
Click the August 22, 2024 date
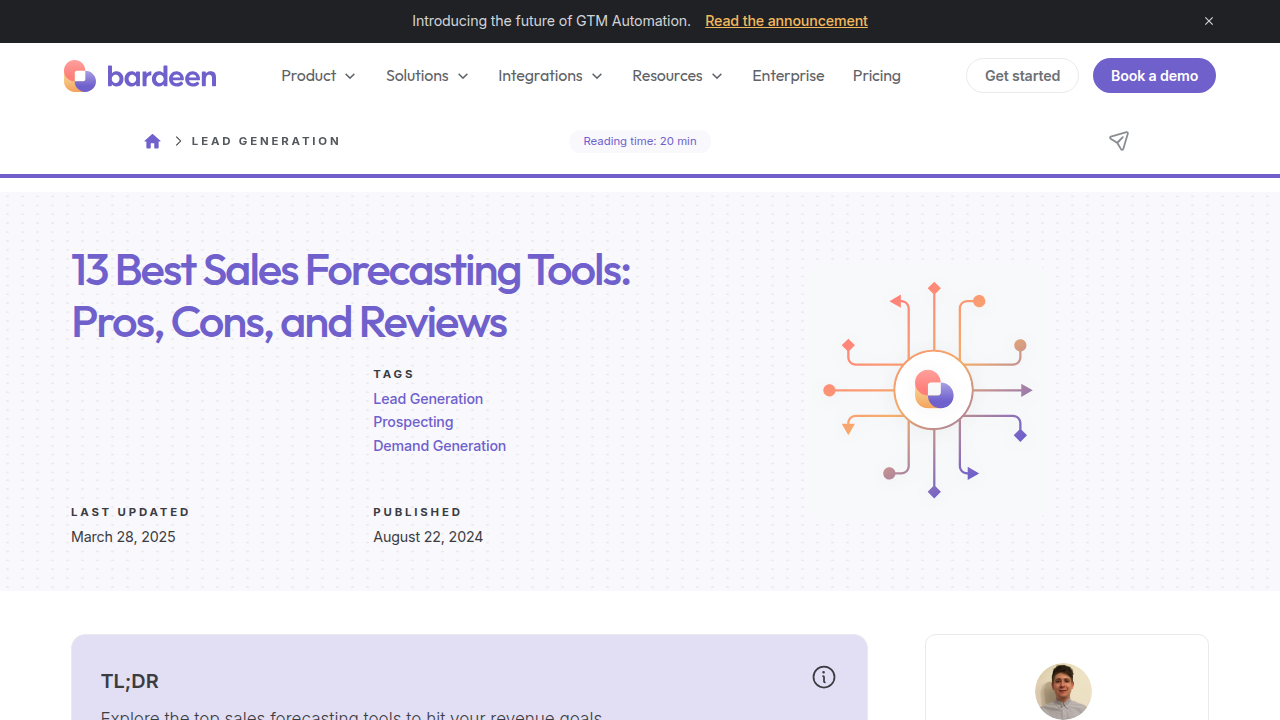[x=428, y=537]
